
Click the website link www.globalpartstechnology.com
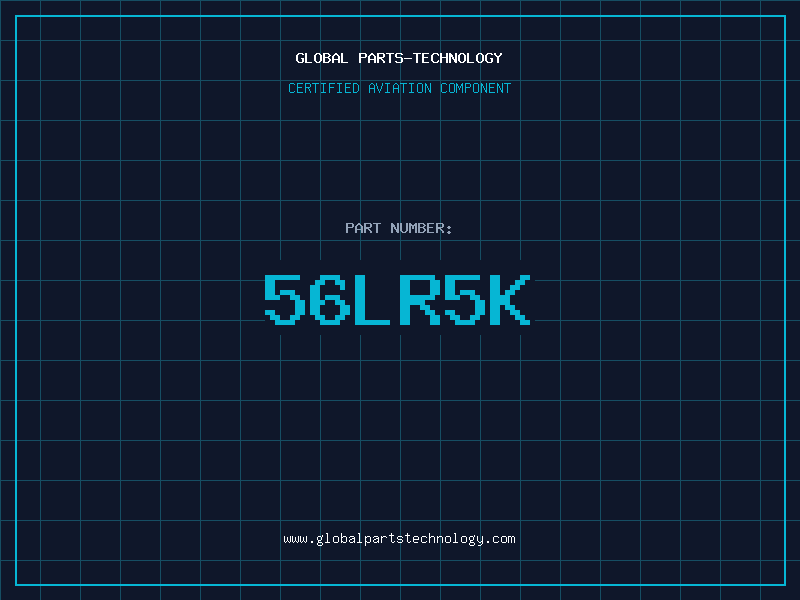[399, 539]
